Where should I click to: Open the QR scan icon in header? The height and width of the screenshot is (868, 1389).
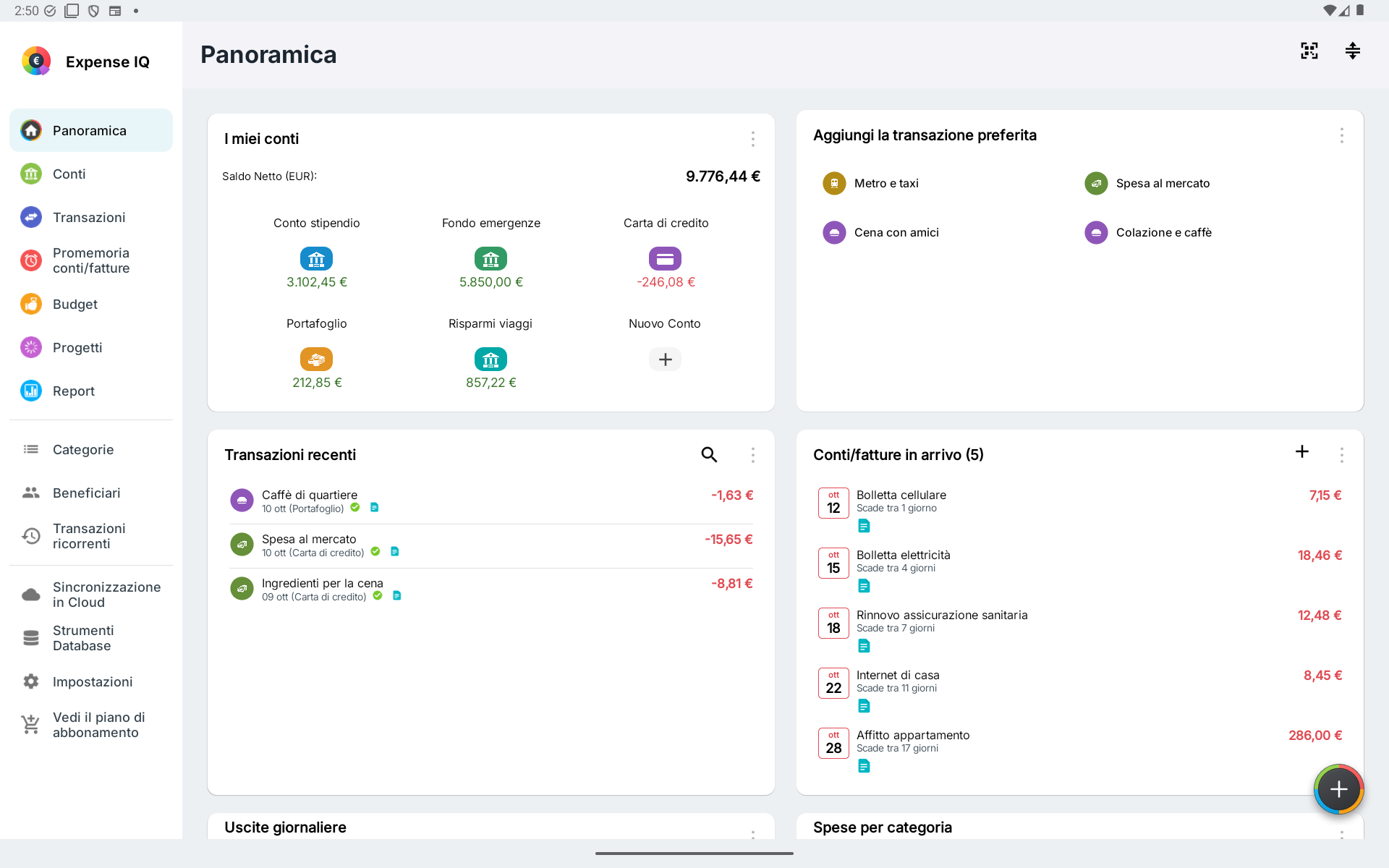(1309, 51)
